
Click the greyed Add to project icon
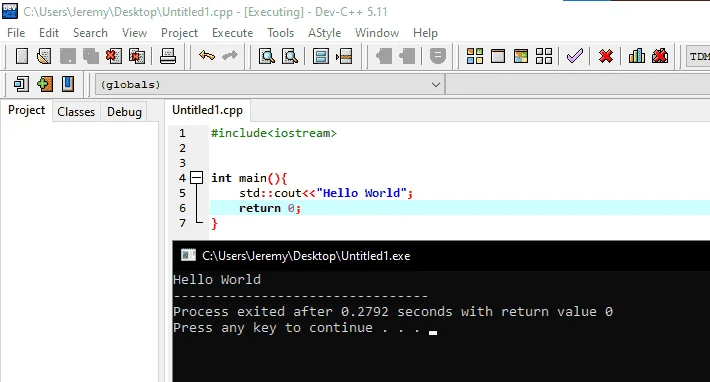click(x=384, y=56)
